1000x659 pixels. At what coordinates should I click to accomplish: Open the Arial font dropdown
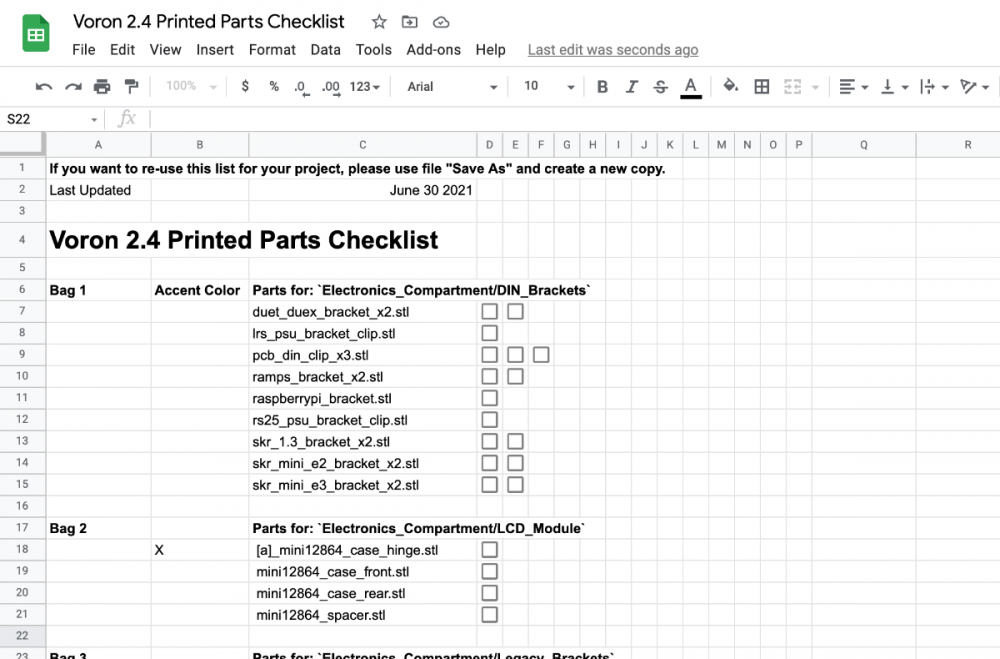coord(452,87)
